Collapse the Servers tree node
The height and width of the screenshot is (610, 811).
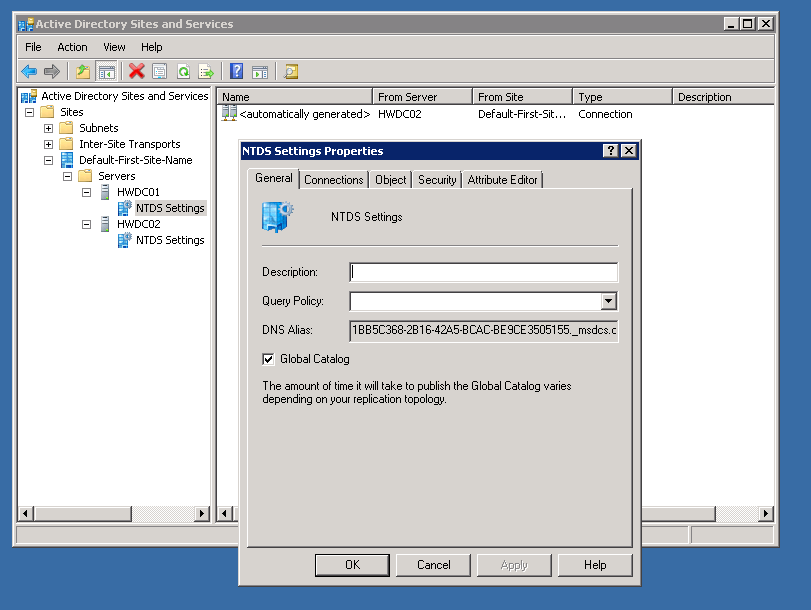(x=67, y=176)
